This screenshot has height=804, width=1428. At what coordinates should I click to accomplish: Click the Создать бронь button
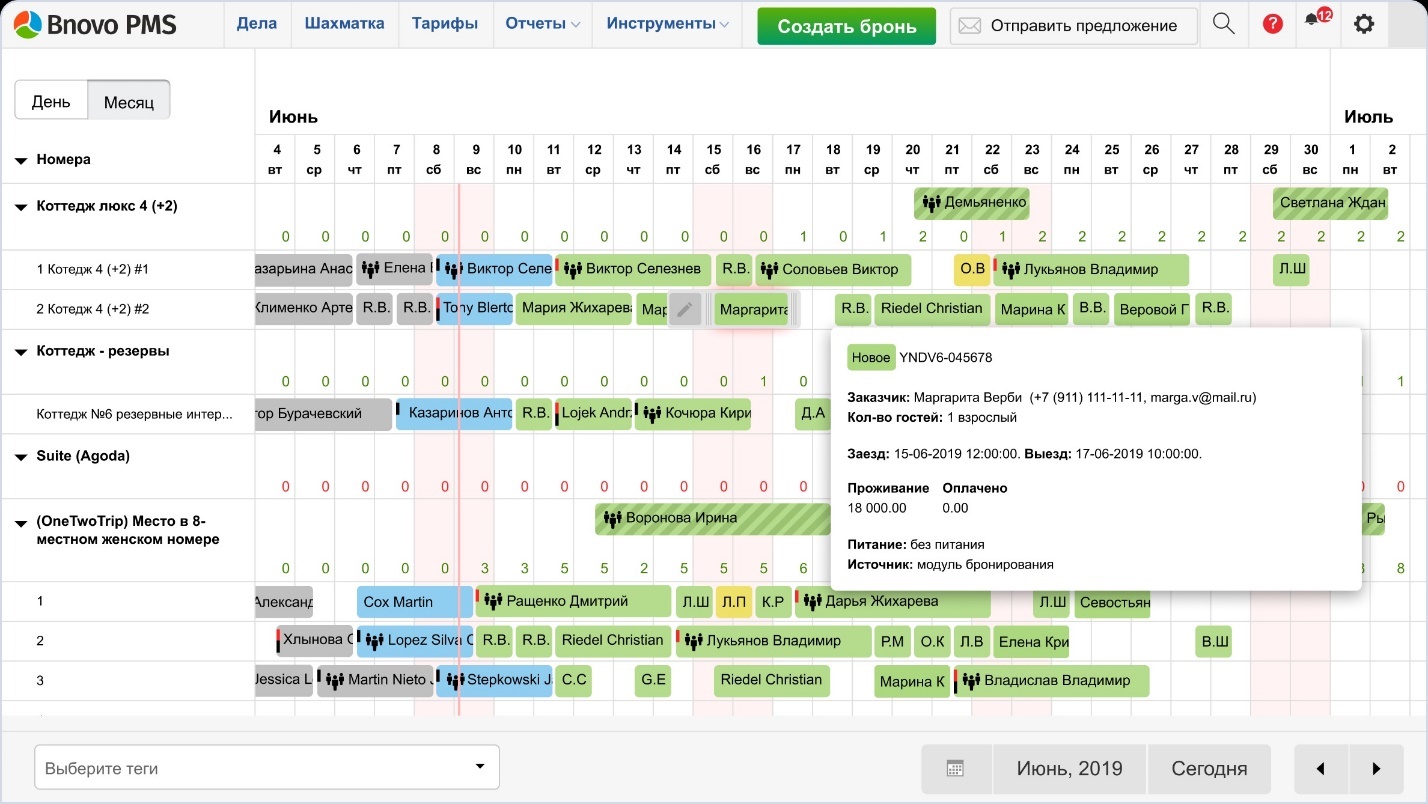point(846,26)
